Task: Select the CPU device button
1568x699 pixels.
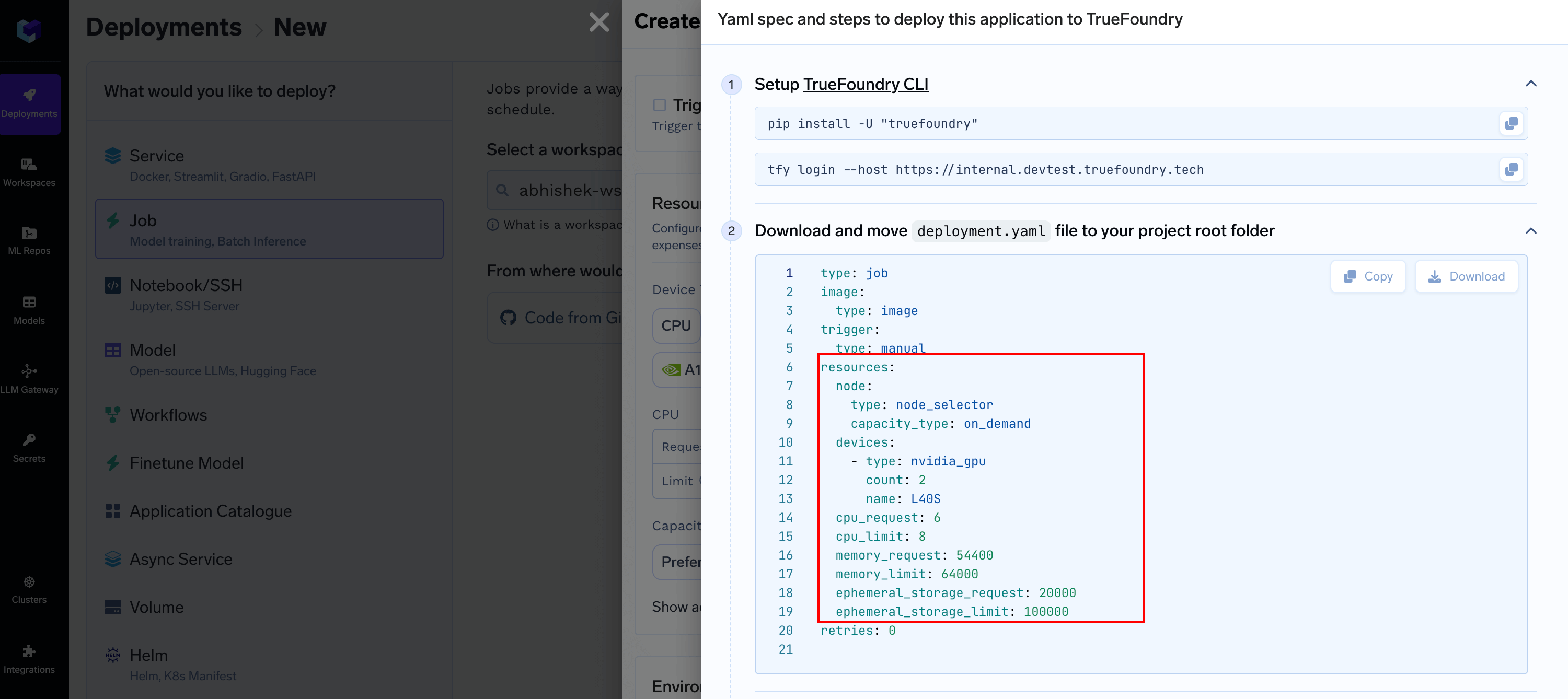Action: (676, 325)
